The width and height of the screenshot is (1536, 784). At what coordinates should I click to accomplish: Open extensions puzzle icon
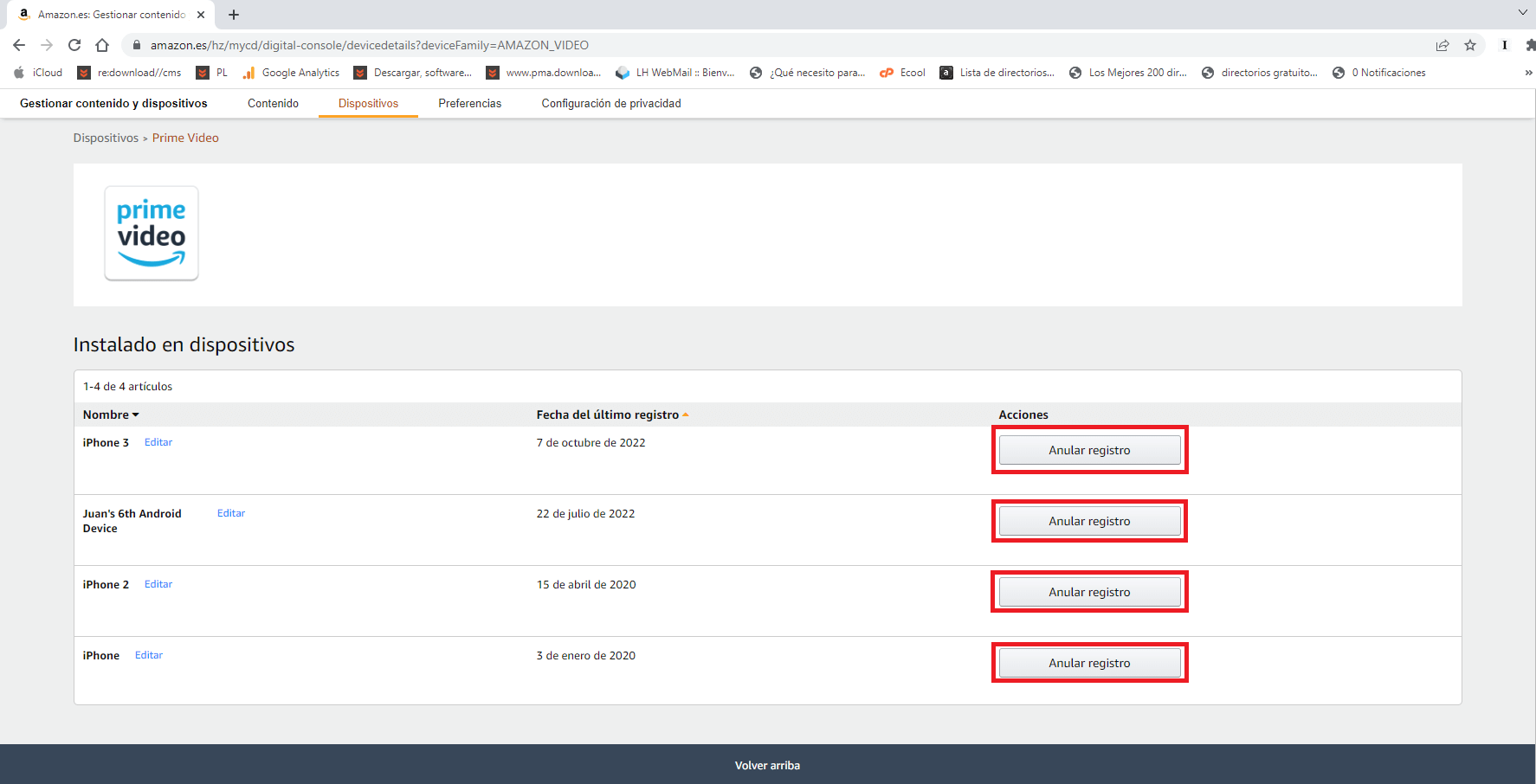pyautogui.click(x=1530, y=45)
